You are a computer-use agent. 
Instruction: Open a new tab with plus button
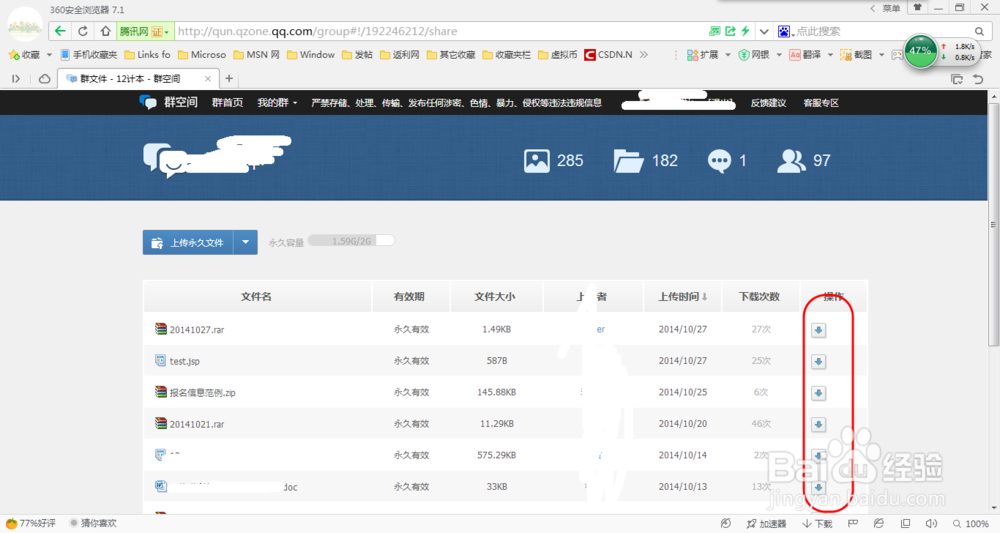pyautogui.click(x=229, y=78)
